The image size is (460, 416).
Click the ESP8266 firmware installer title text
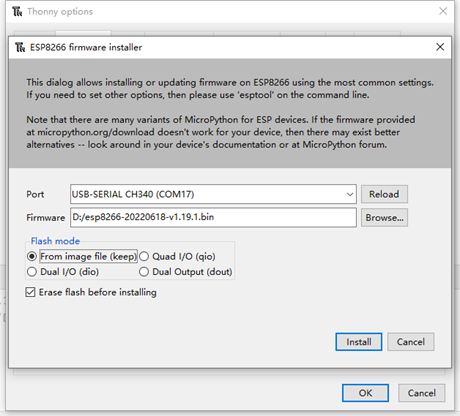click(86, 47)
